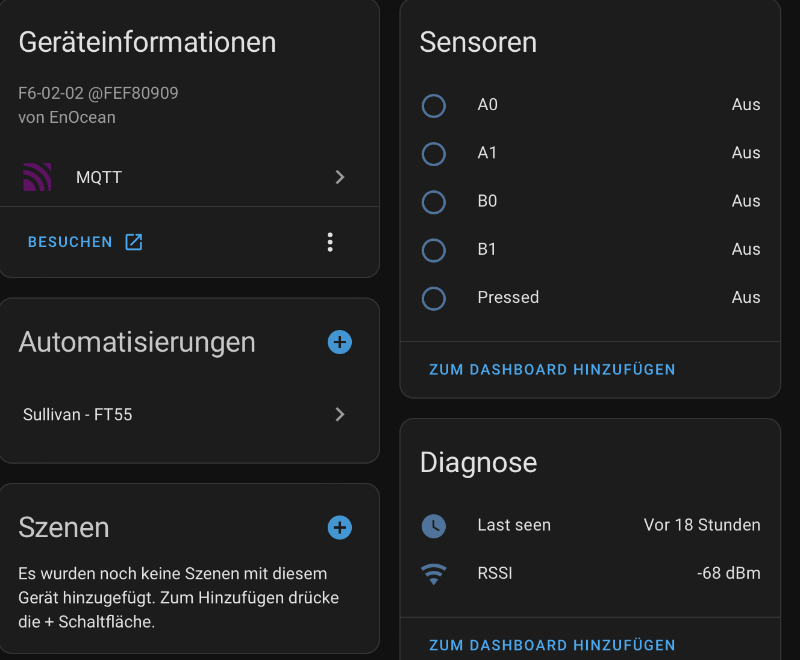This screenshot has width=800, height=660.
Task: Select the B0 sensor circle indicator
Action: click(x=433, y=201)
